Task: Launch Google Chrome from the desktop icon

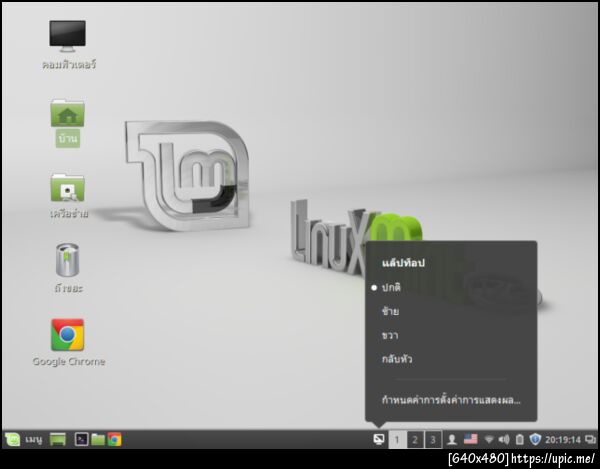Action: [67, 335]
